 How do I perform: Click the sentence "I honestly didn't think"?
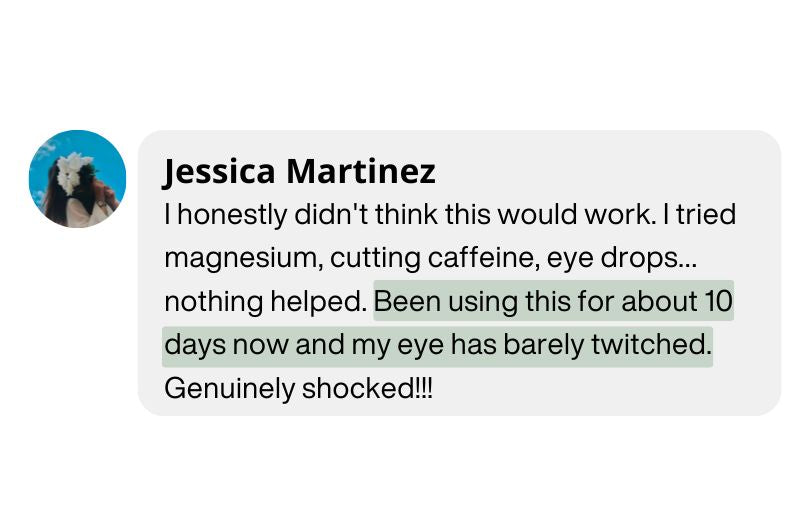point(302,214)
